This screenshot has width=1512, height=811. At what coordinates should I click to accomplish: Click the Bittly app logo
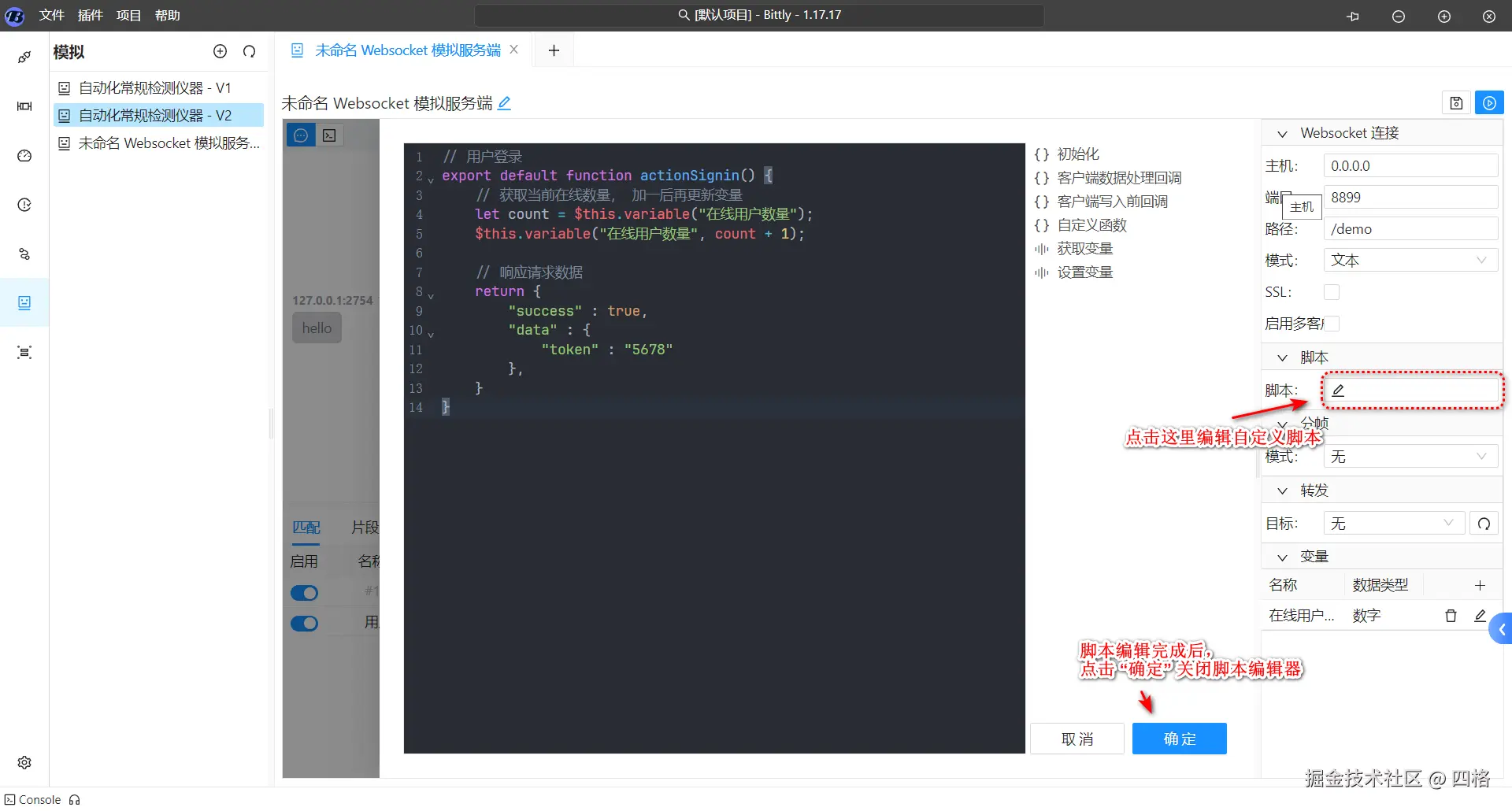click(14, 16)
